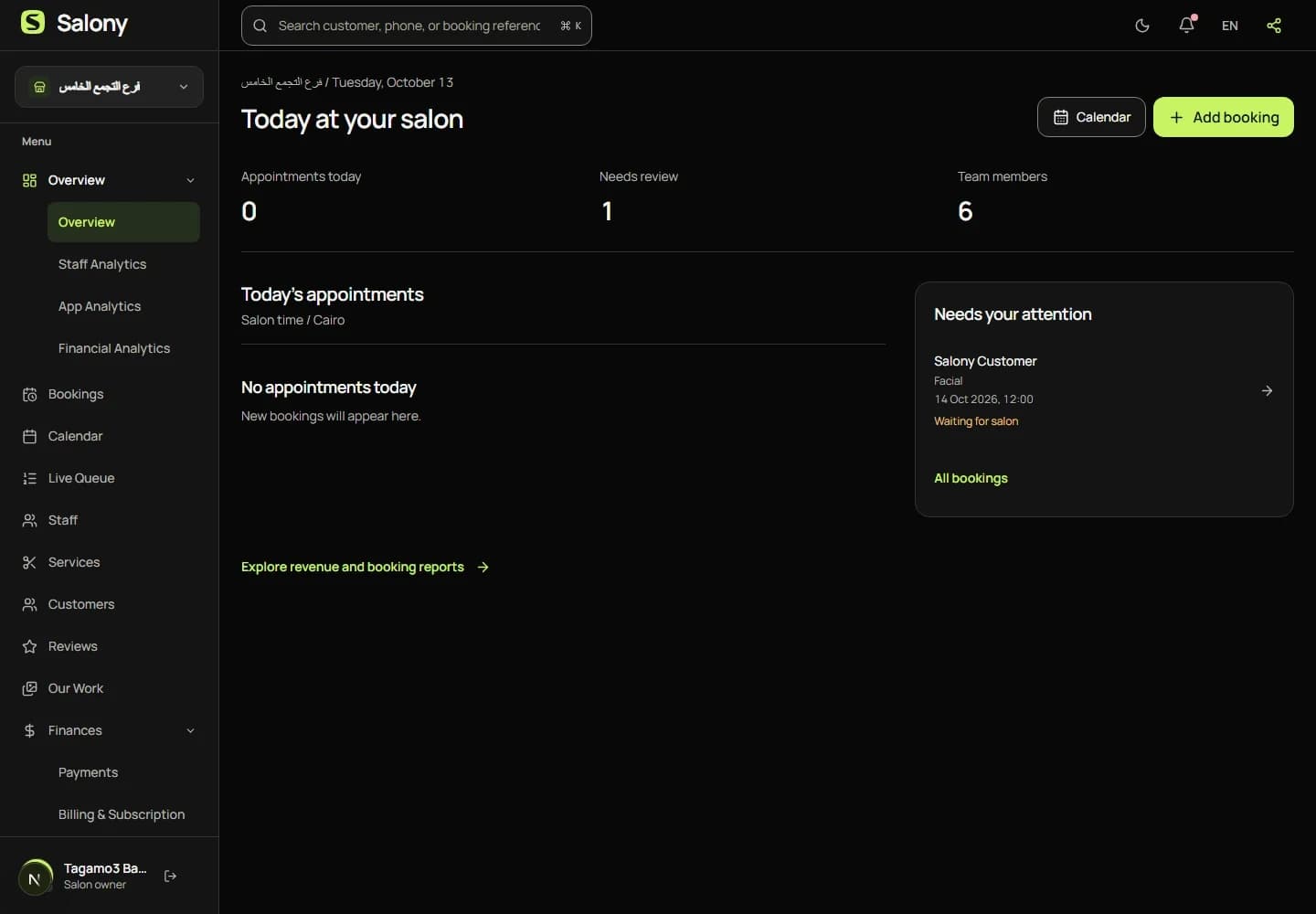Click the Add booking button

(1223, 117)
